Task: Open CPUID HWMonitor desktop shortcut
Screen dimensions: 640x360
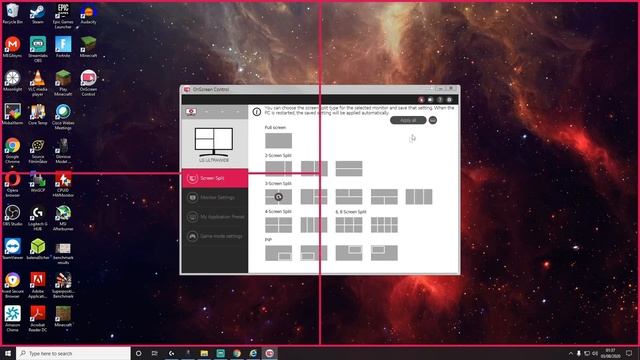Action: [63, 184]
